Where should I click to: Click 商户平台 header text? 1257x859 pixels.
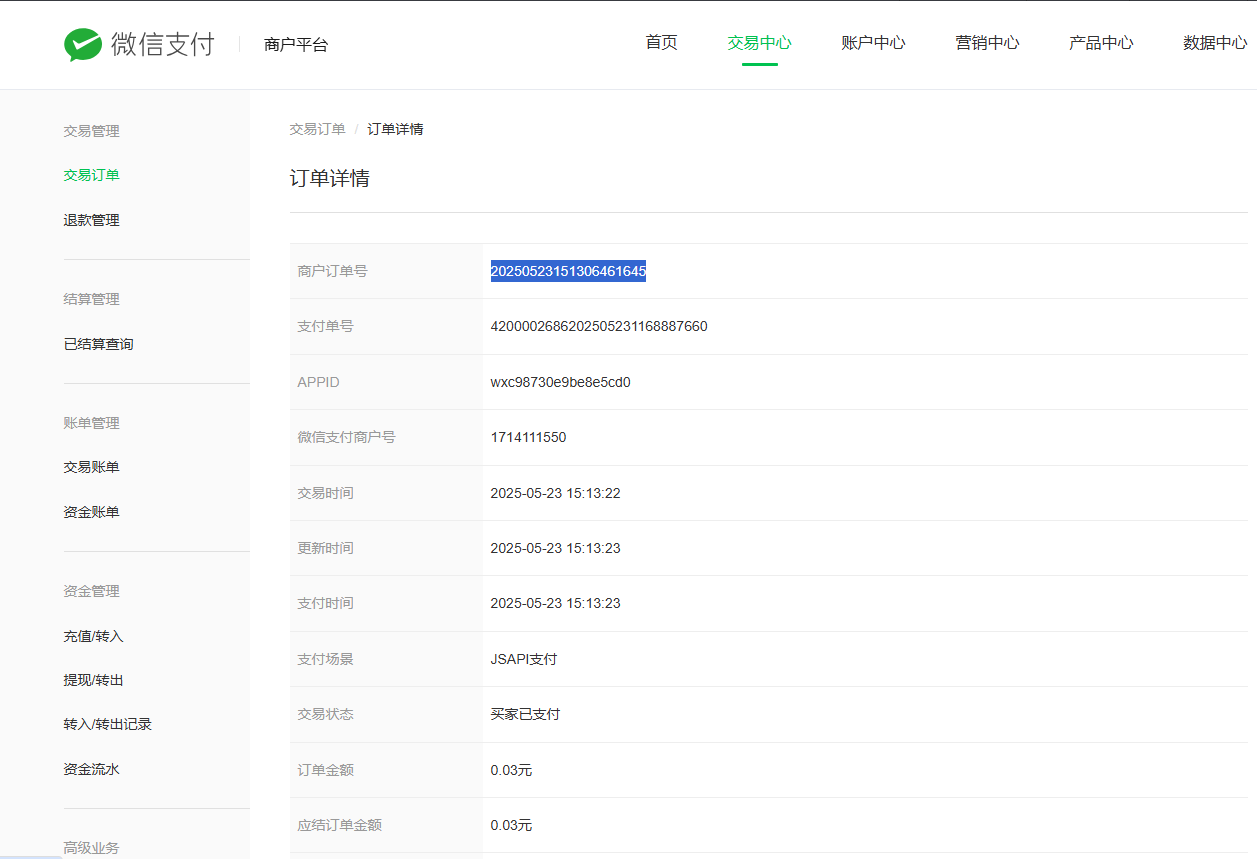pos(296,45)
